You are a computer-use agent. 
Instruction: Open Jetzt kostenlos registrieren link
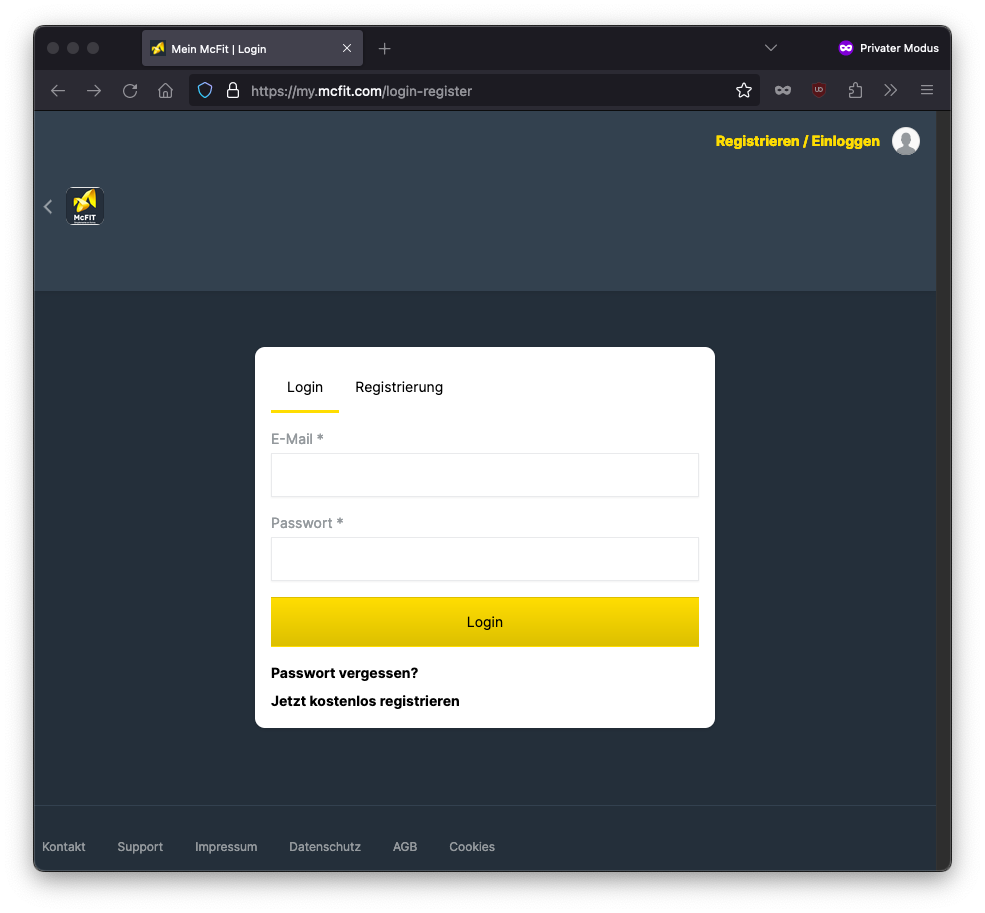pyautogui.click(x=365, y=701)
